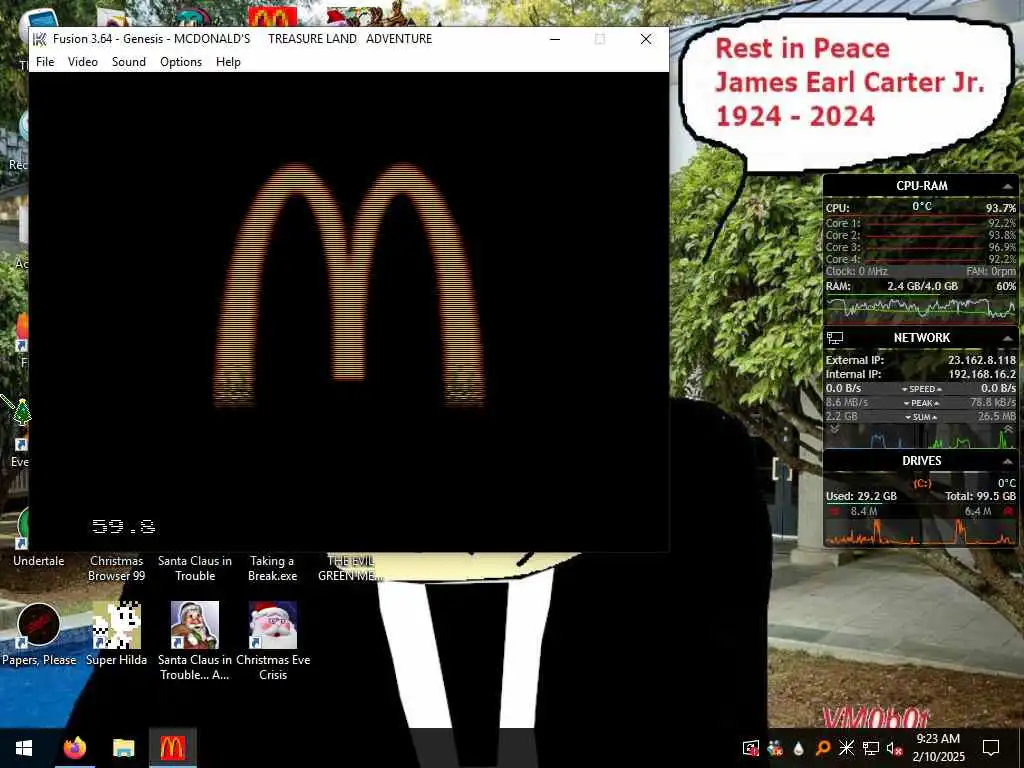
Task: Click the upload double-chevron in network graph
Action: 1008,430
